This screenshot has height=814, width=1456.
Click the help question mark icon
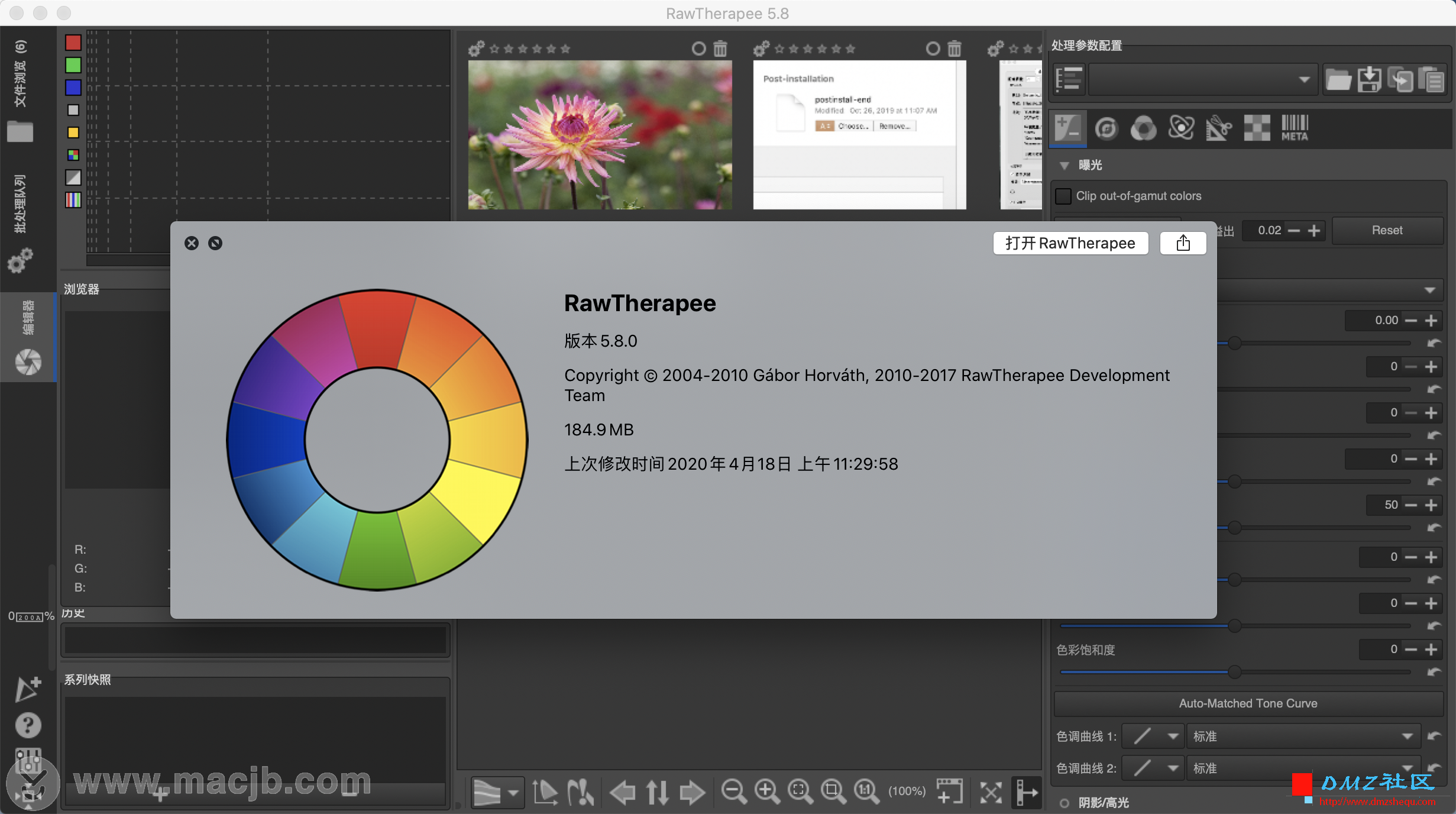tap(28, 725)
